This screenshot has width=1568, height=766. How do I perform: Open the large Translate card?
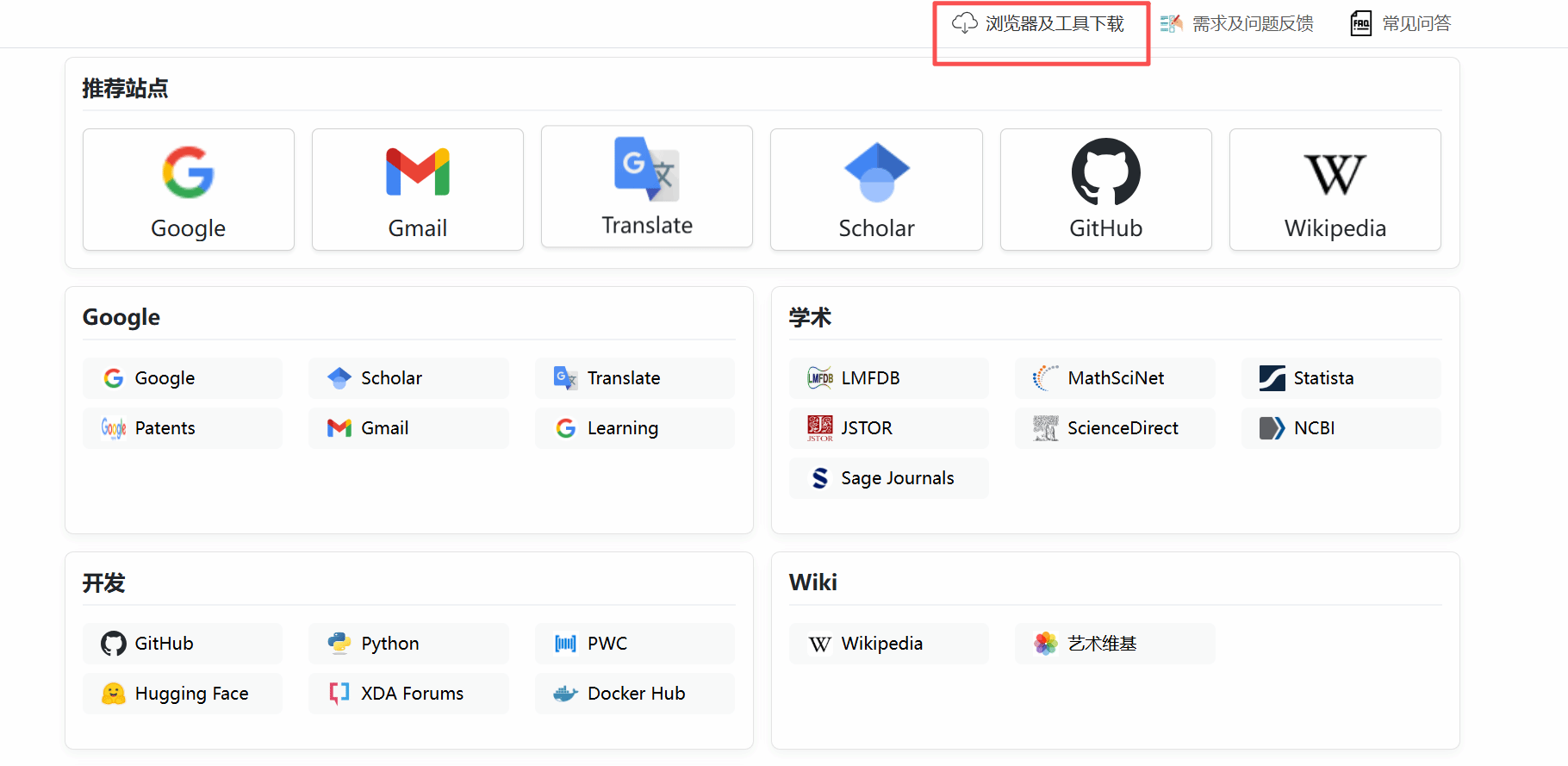coord(647,187)
